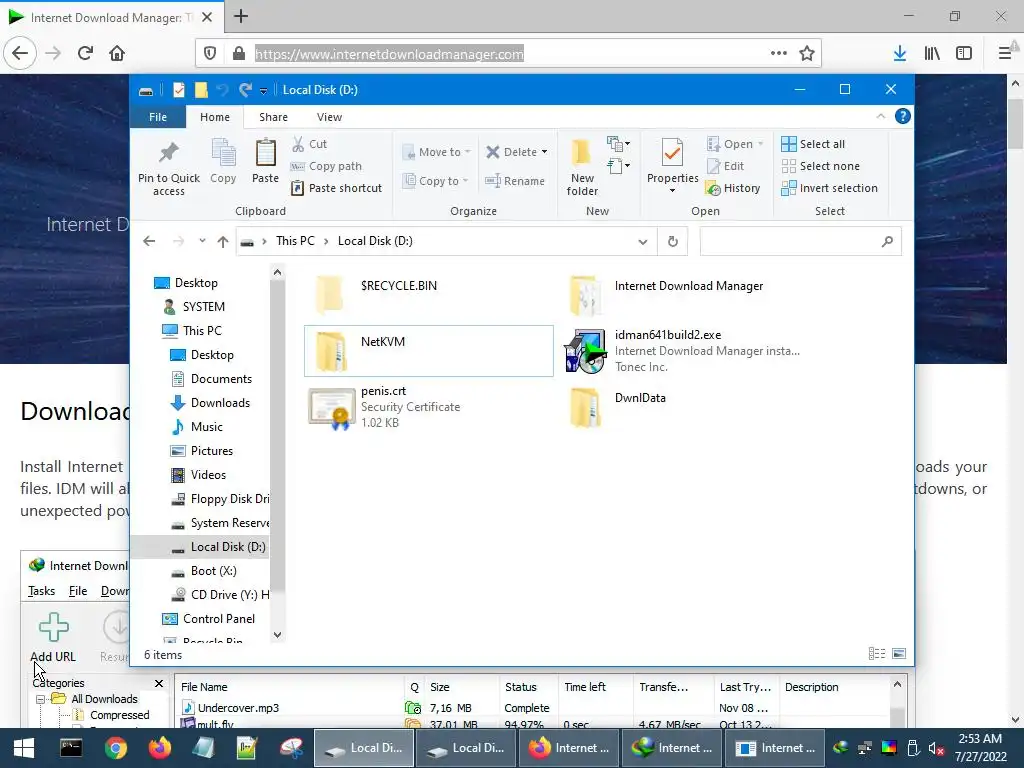
Task: Click Cut in the Clipboard group
Action: point(310,144)
